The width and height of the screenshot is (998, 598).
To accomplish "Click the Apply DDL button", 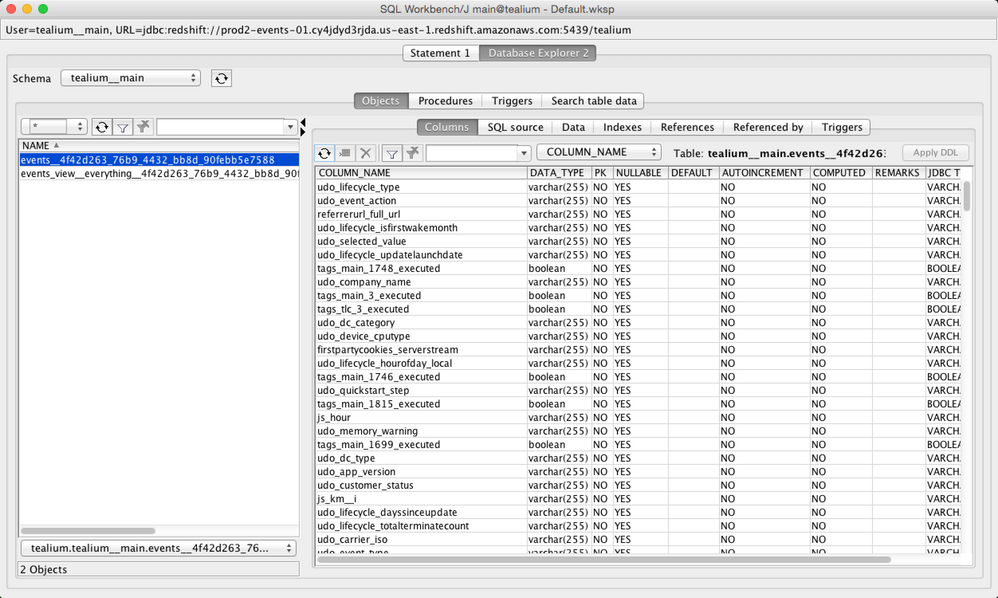I will [x=935, y=153].
